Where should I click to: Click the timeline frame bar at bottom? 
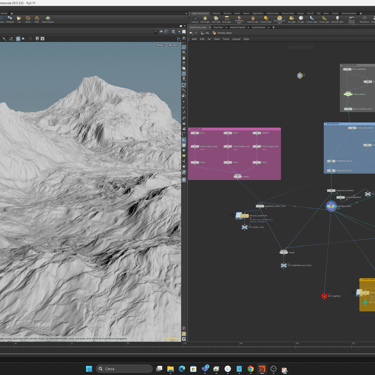coord(187,347)
